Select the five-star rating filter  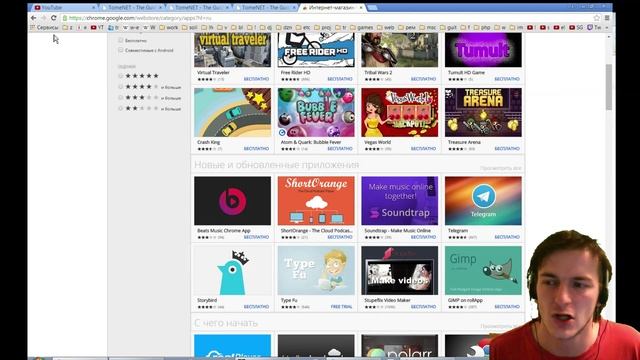[120, 76]
